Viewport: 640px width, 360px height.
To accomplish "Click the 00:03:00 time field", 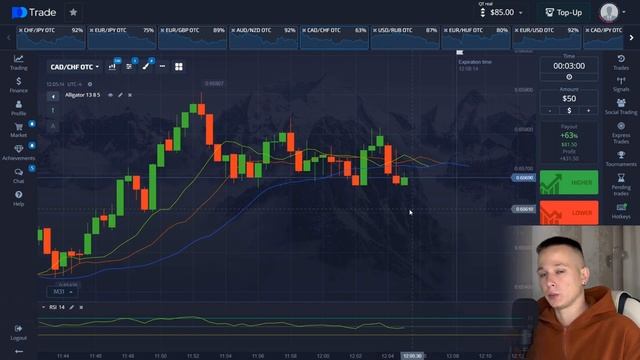I will [x=569, y=66].
